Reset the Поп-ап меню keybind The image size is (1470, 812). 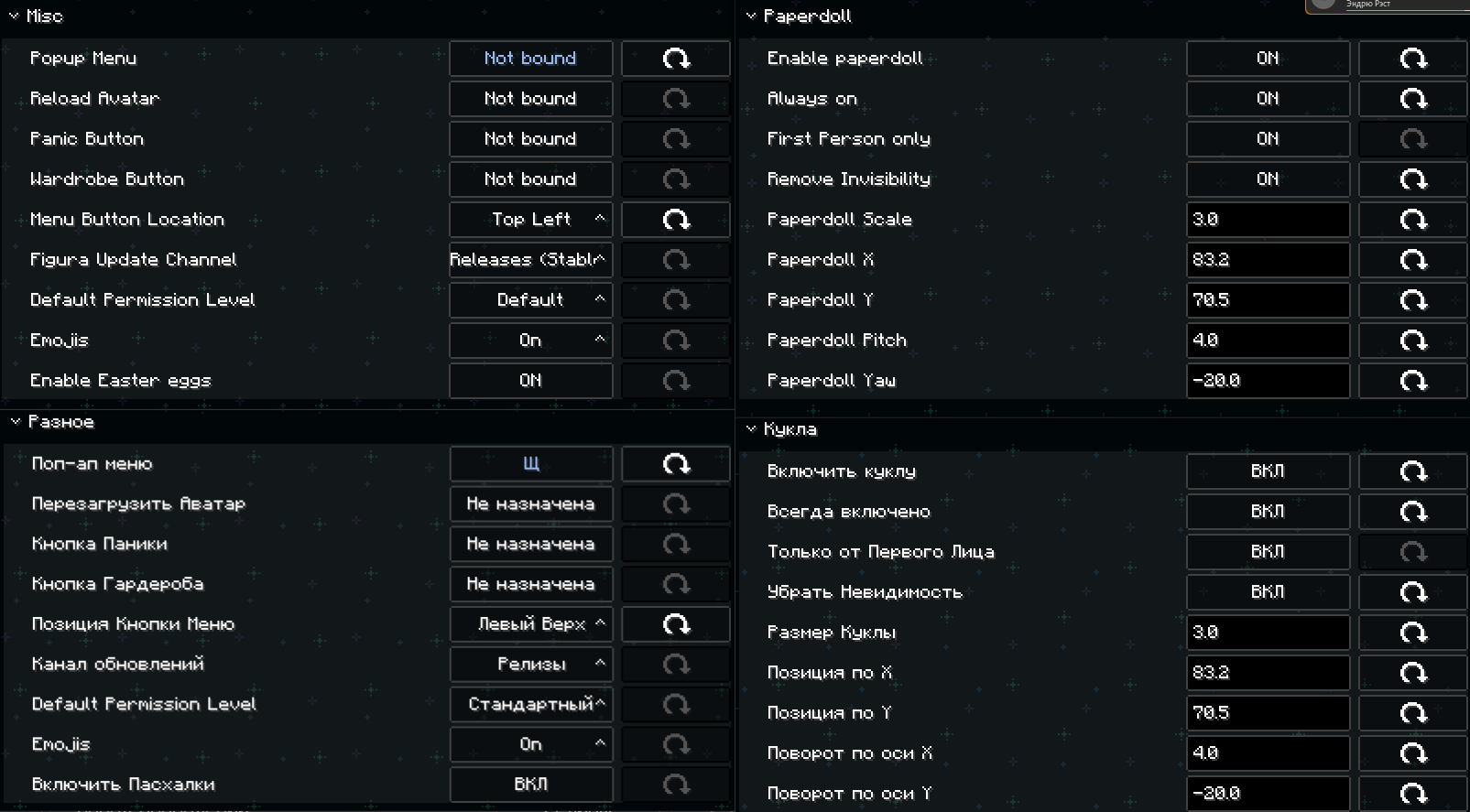pyautogui.click(x=676, y=464)
